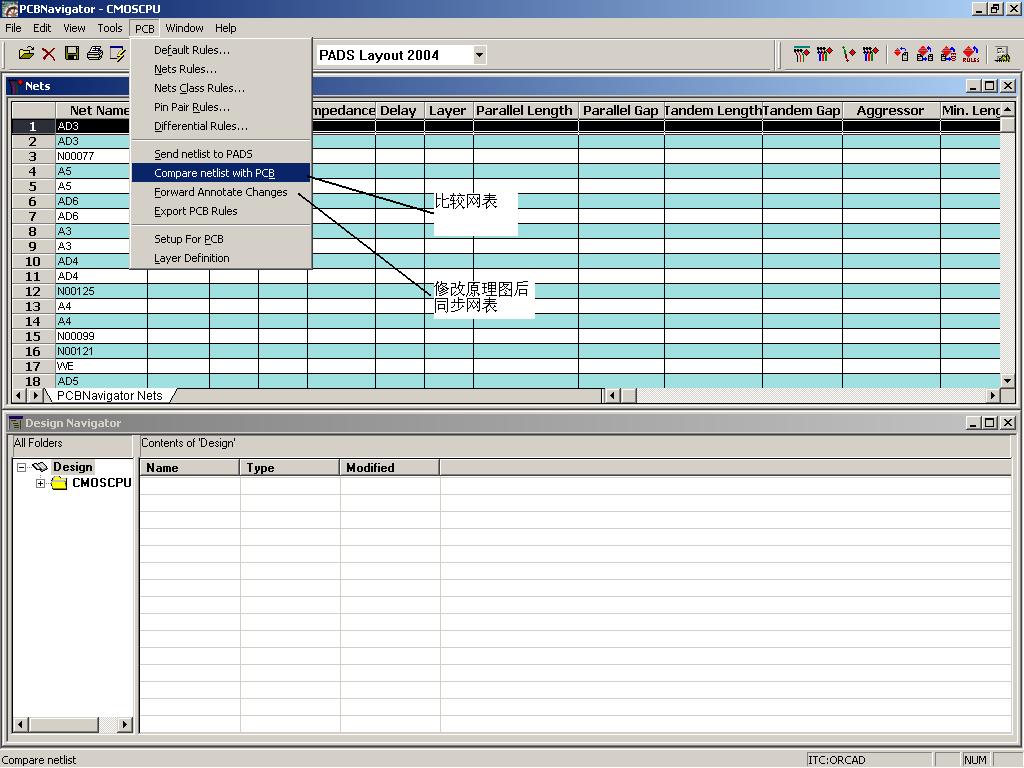Select Pin Pair Rules menu entry
This screenshot has width=1024, height=768.
[x=221, y=107]
